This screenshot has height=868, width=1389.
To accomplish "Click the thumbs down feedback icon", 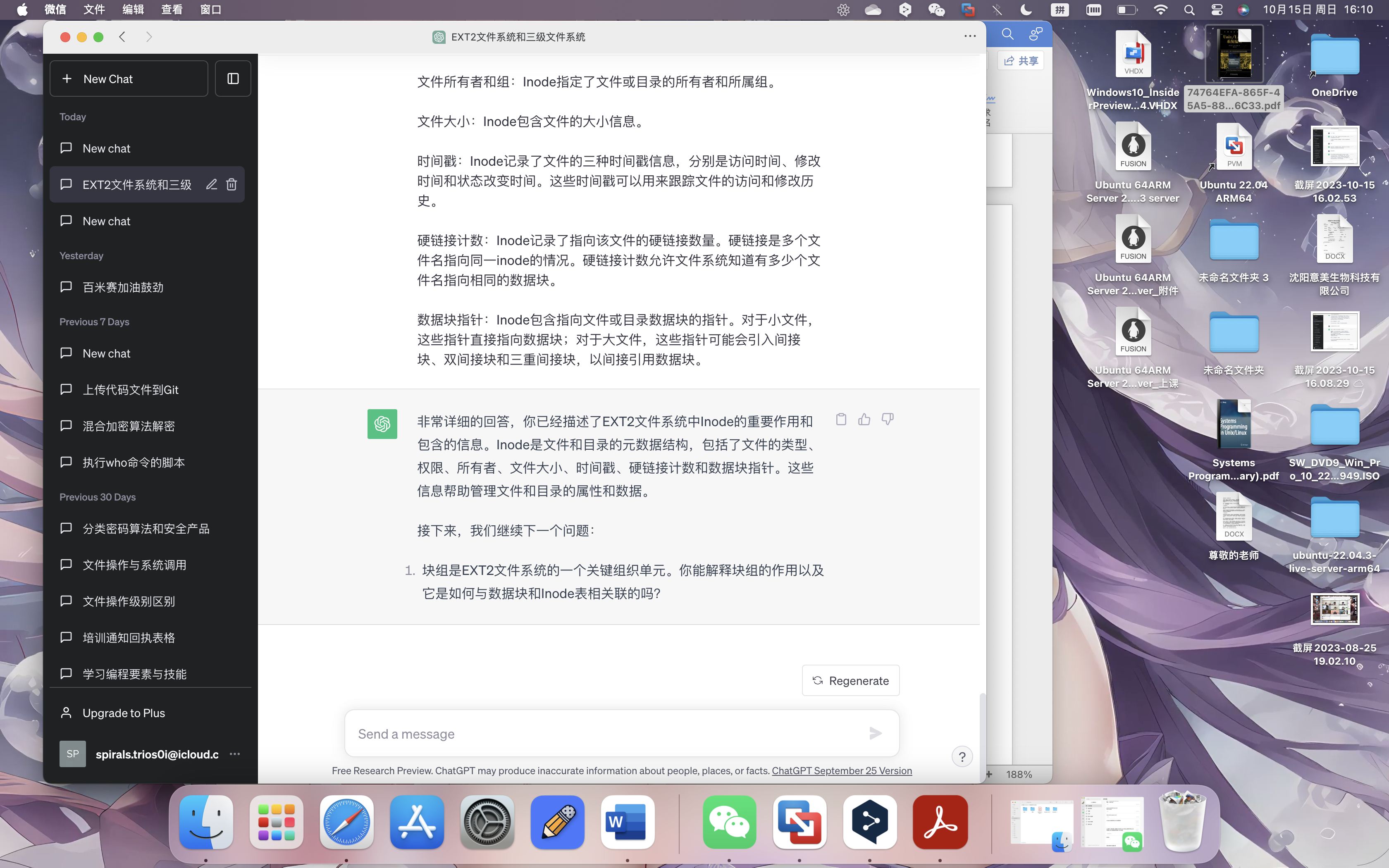I will (x=888, y=419).
